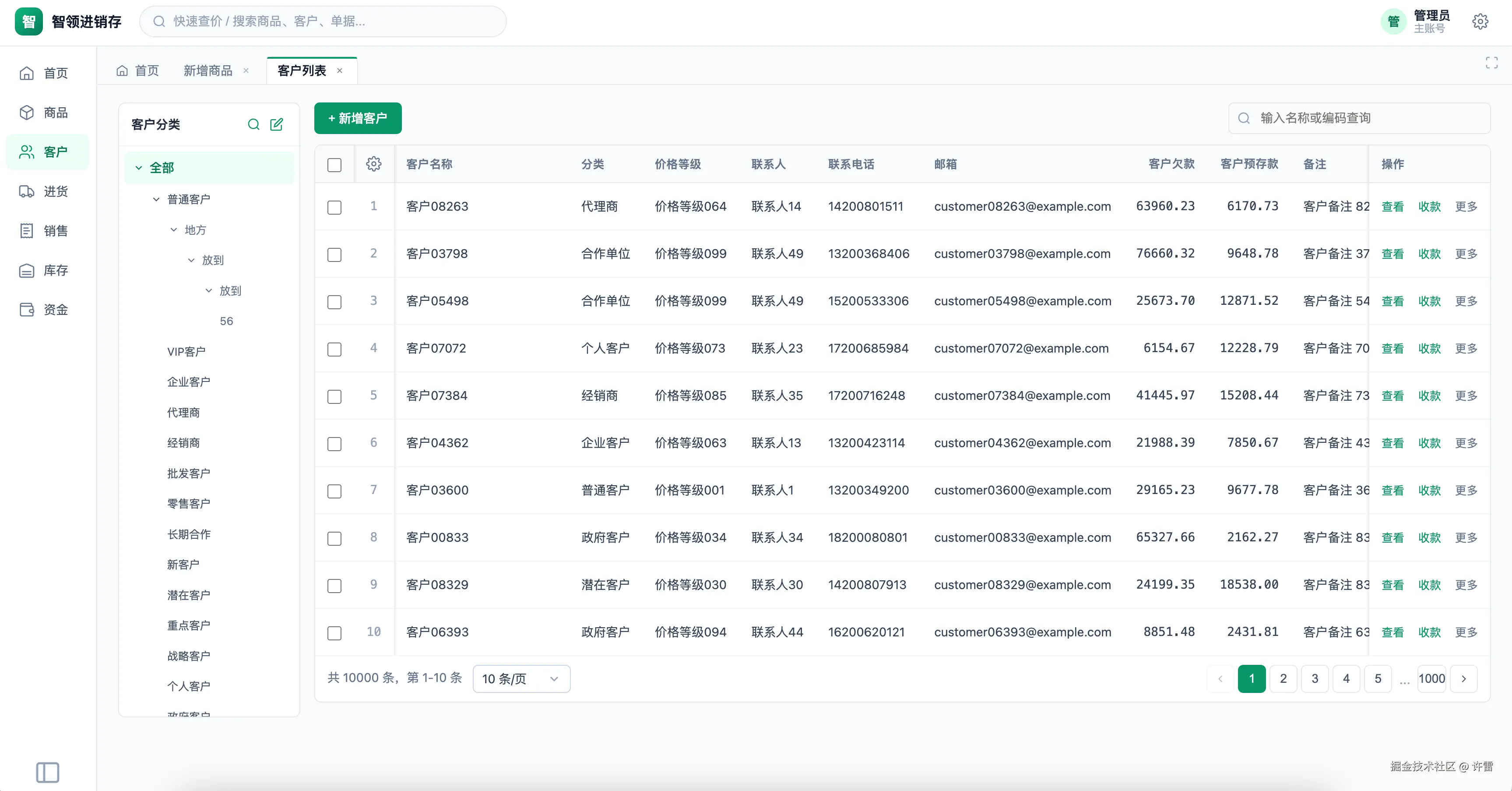Open the 库存 inventory module in the sidebar
The width and height of the screenshot is (1512, 791).
pos(47,270)
